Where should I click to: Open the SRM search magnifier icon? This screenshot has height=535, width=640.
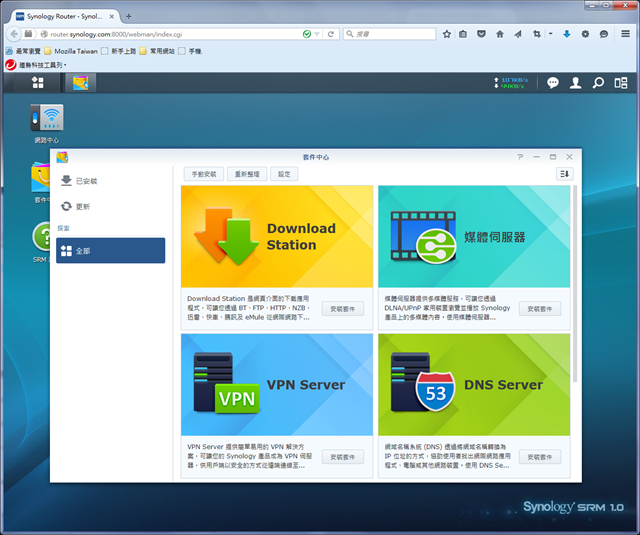(x=598, y=83)
